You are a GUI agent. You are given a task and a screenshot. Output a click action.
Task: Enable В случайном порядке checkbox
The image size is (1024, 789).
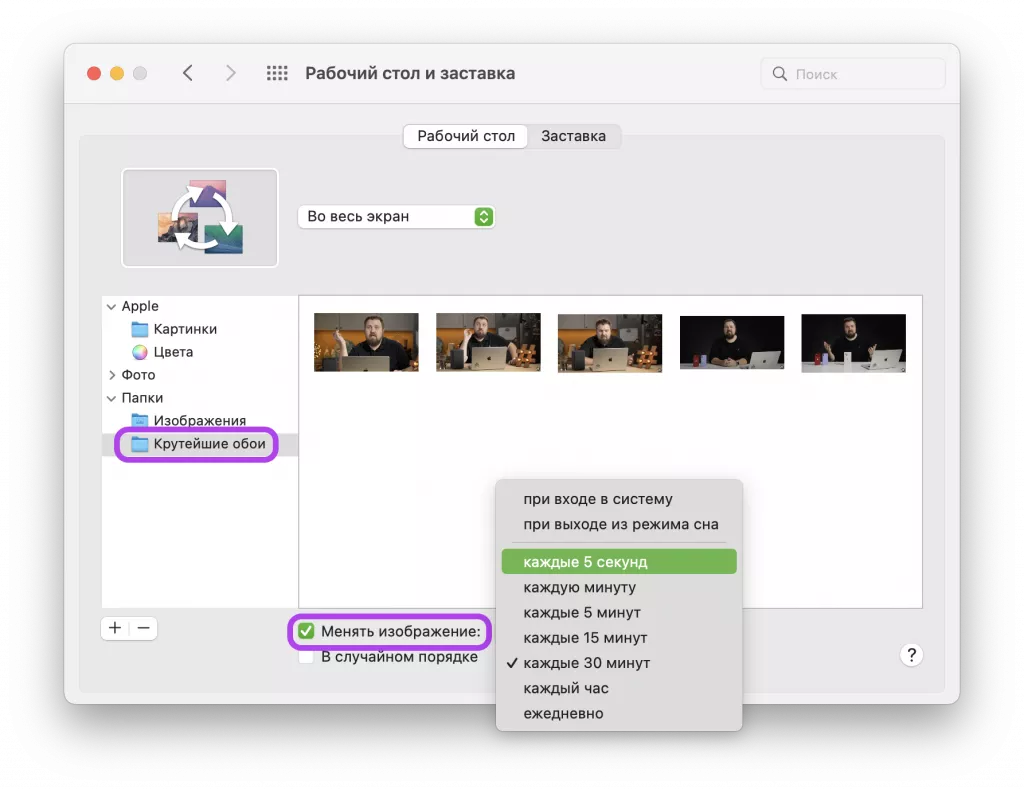point(306,656)
